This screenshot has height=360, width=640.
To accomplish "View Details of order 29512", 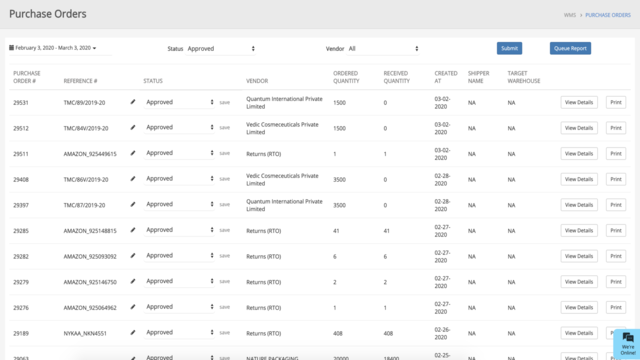I will pyautogui.click(x=579, y=128).
